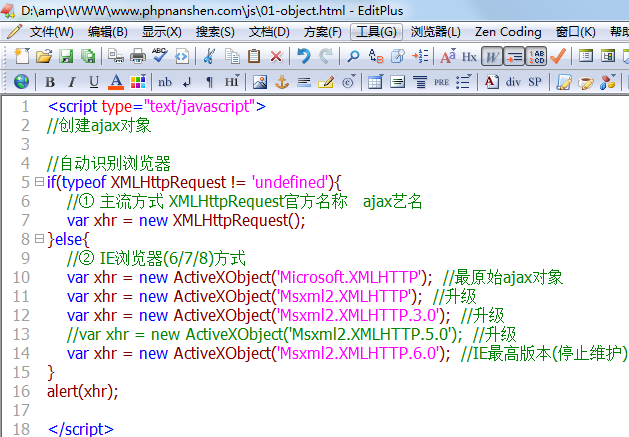
Task: Open the Hx hex viewer
Action: (x=469, y=57)
